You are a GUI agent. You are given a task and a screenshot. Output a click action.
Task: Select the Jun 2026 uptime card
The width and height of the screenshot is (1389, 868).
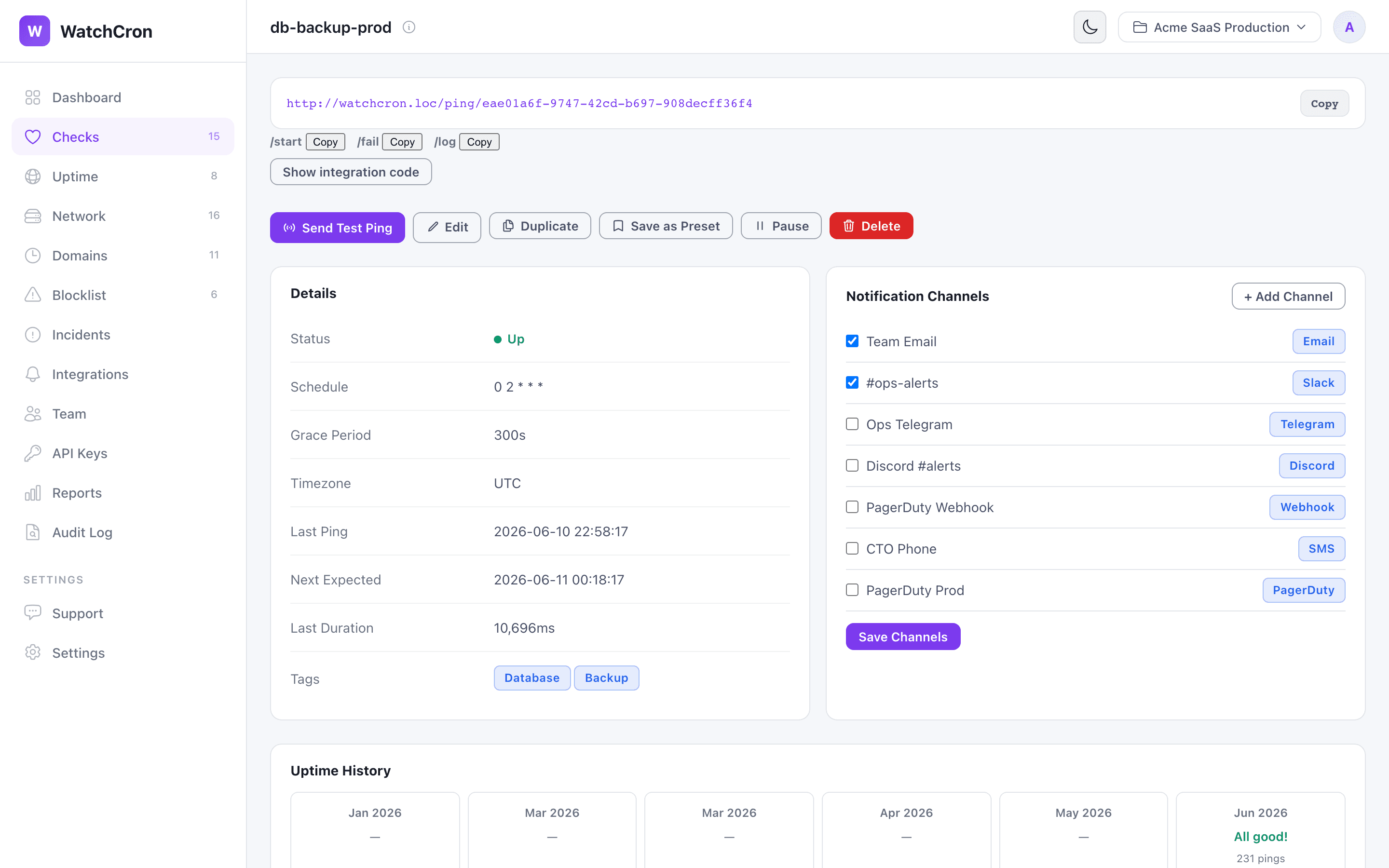tap(1260, 831)
